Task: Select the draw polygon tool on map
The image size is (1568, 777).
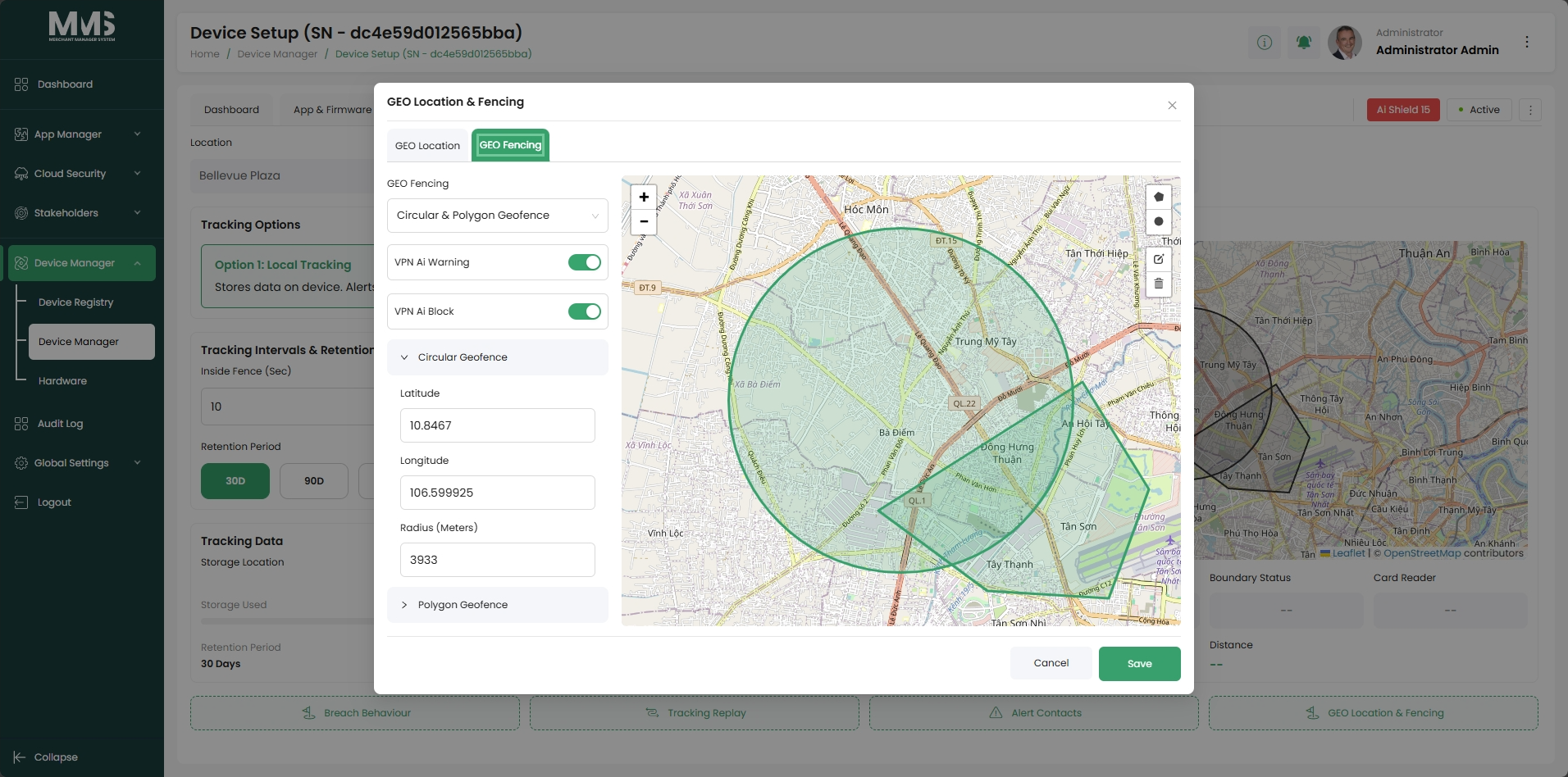Action: [x=1158, y=197]
